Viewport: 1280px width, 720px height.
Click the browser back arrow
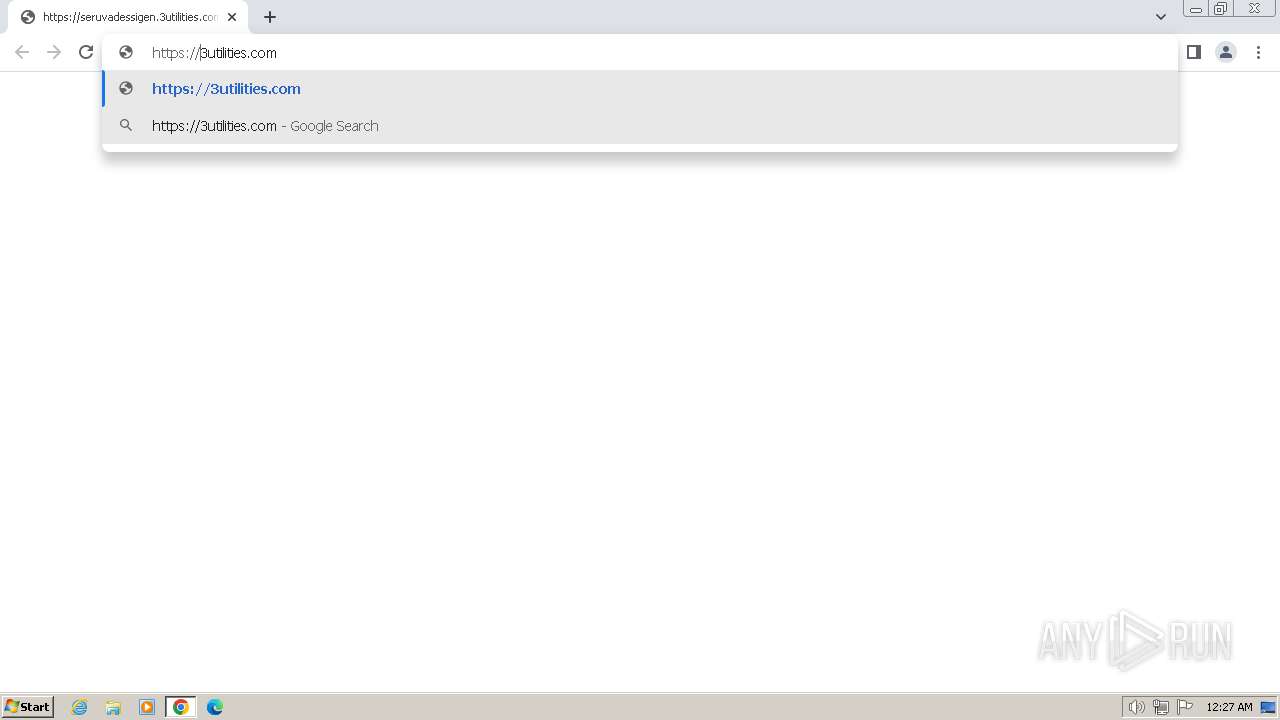(x=22, y=52)
